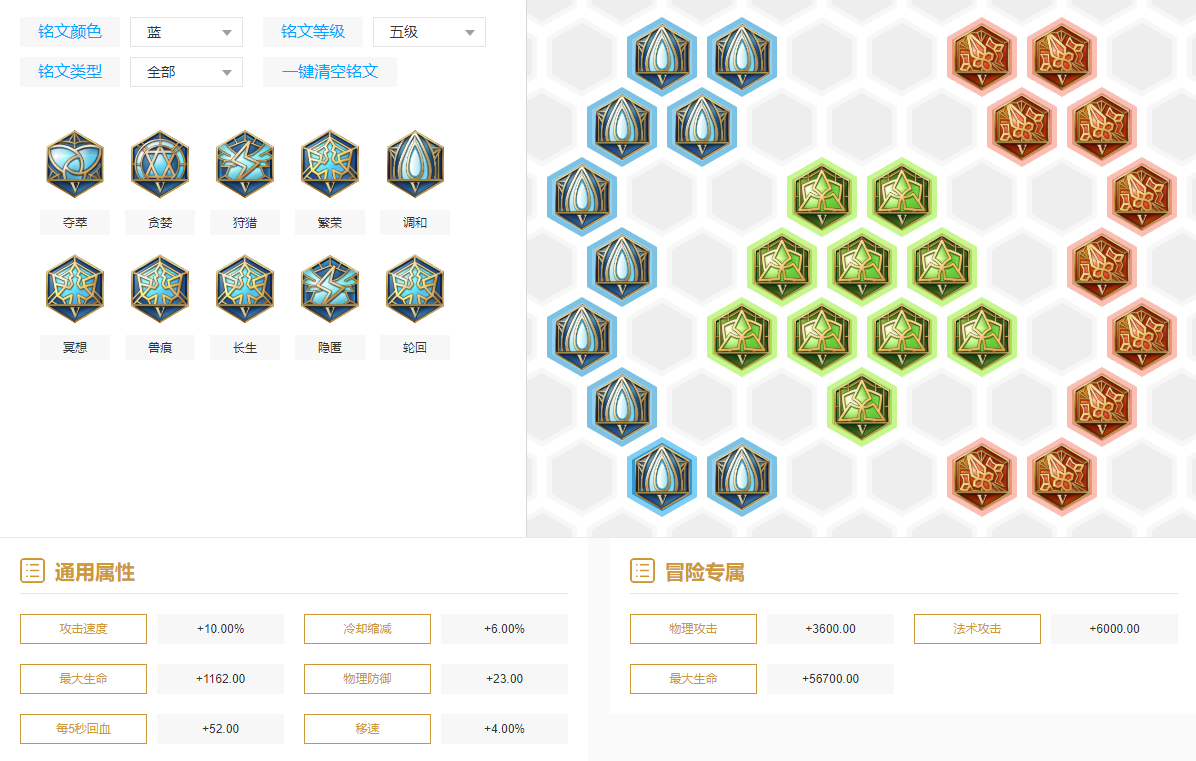This screenshot has width=1196, height=761.
Task: Open the 铭文类型 dropdown showing 全部
Action: pos(186,72)
